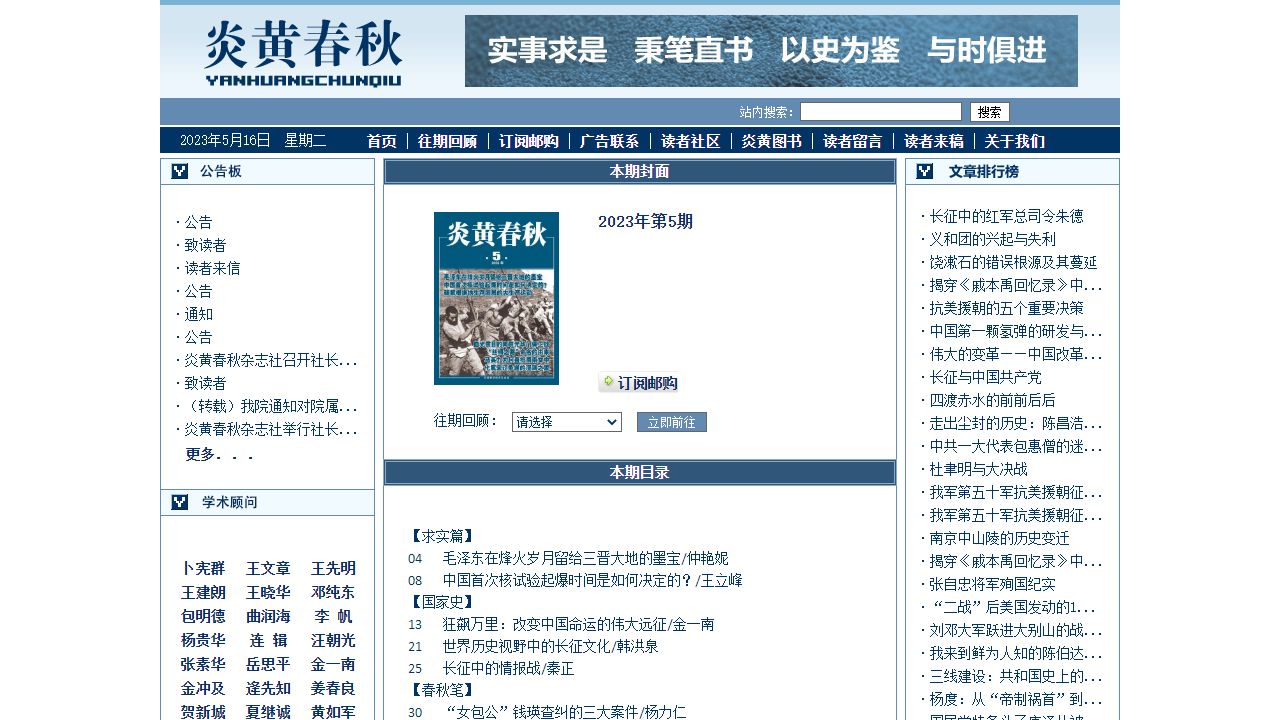This screenshot has width=1280, height=720.
Task: Open ranked article 我来到鲜为人知的陈伯达...
Action: point(1016,653)
